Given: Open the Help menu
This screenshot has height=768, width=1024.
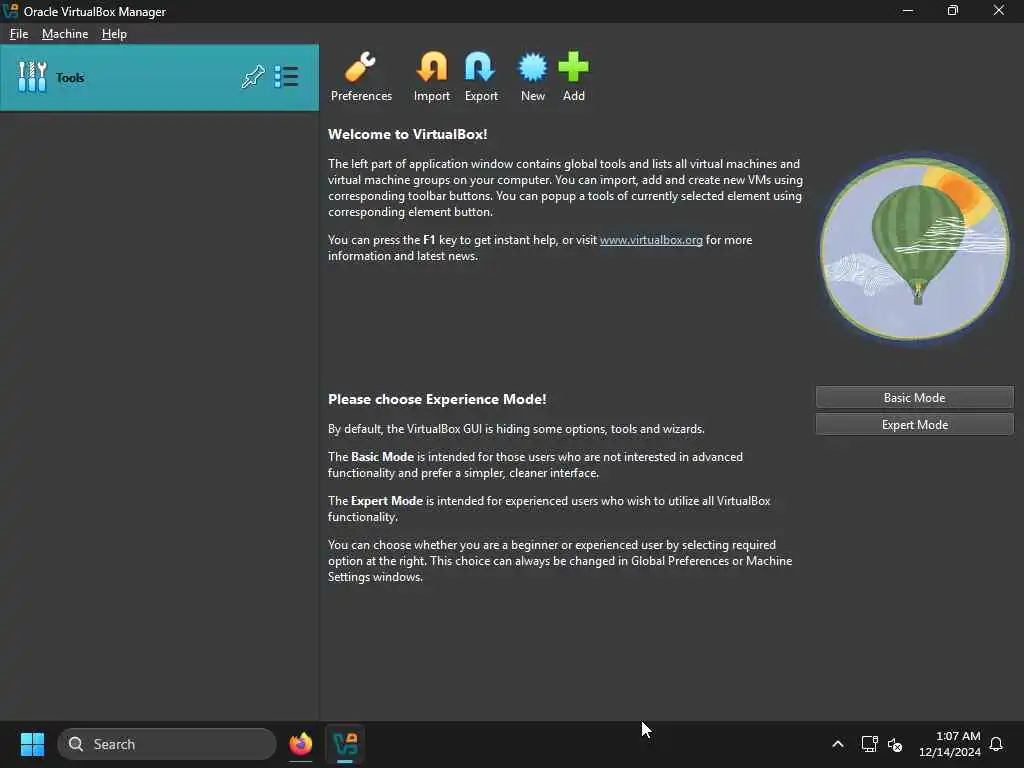Looking at the screenshot, I should pos(114,34).
